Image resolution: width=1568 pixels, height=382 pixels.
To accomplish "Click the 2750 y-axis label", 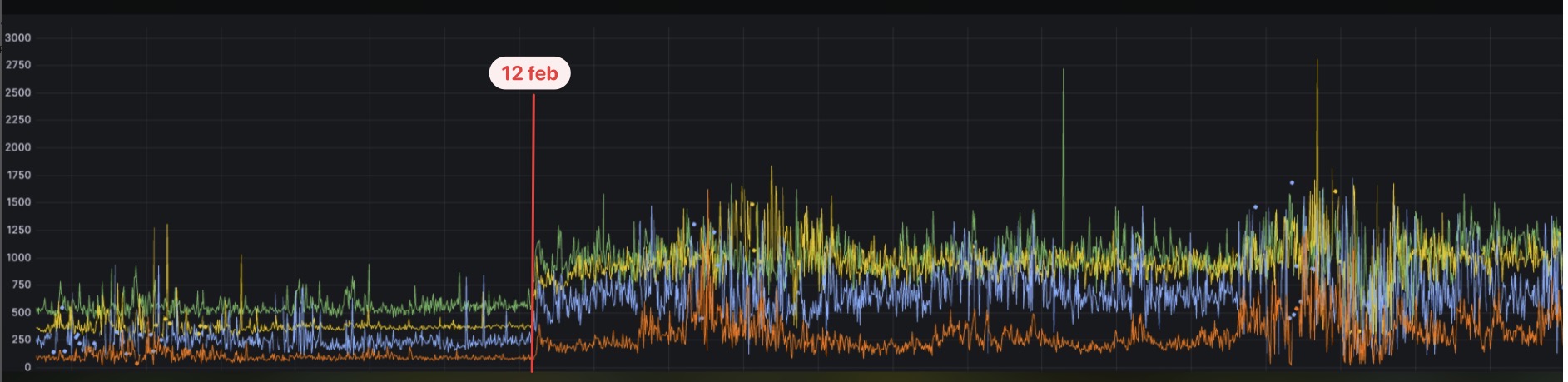I will click(17, 65).
